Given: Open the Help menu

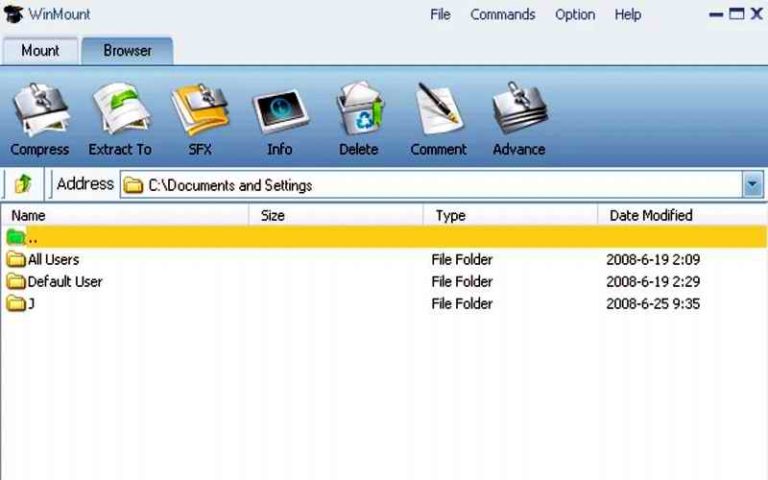Looking at the screenshot, I should tap(628, 15).
